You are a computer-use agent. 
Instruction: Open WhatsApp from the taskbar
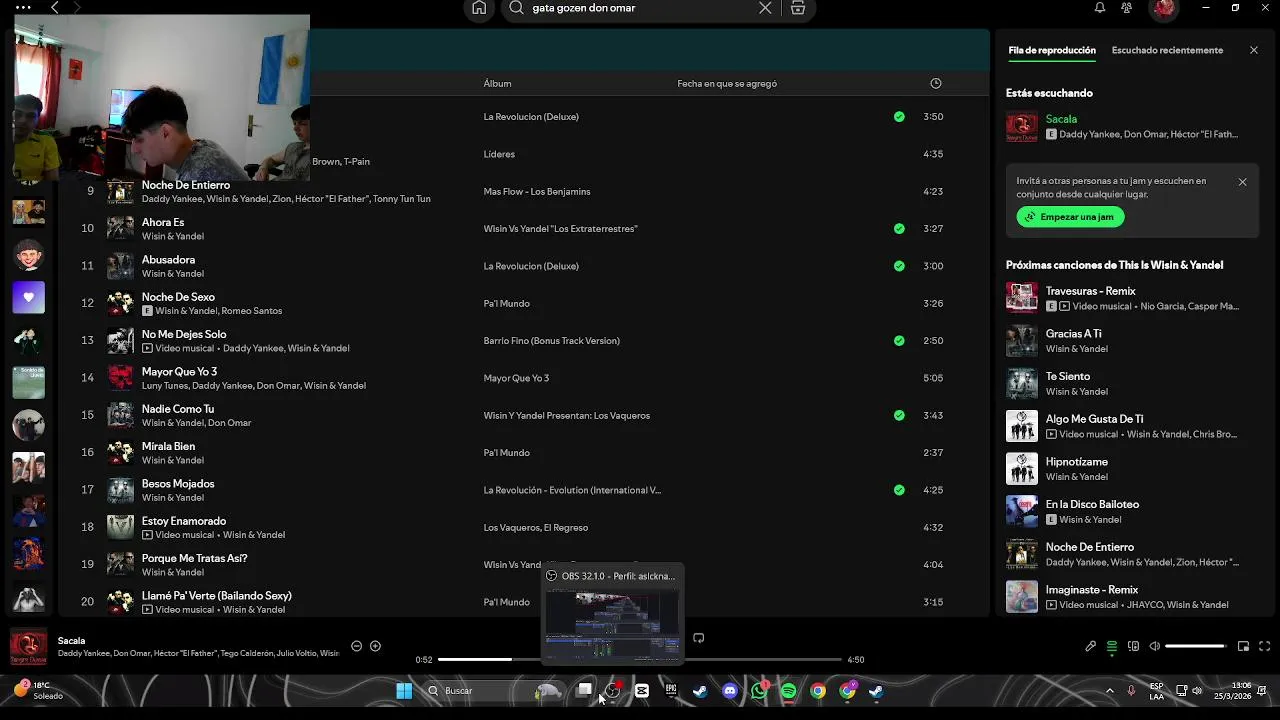[759, 691]
